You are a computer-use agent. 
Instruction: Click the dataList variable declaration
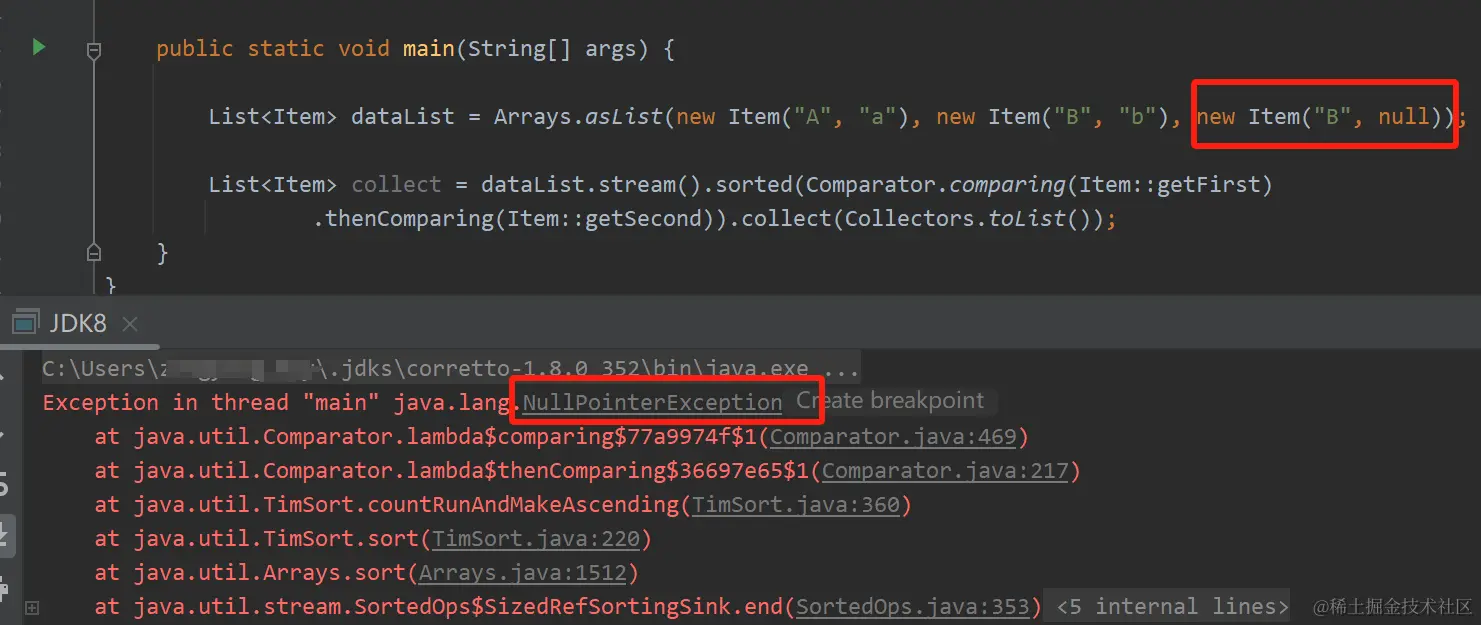point(403,116)
